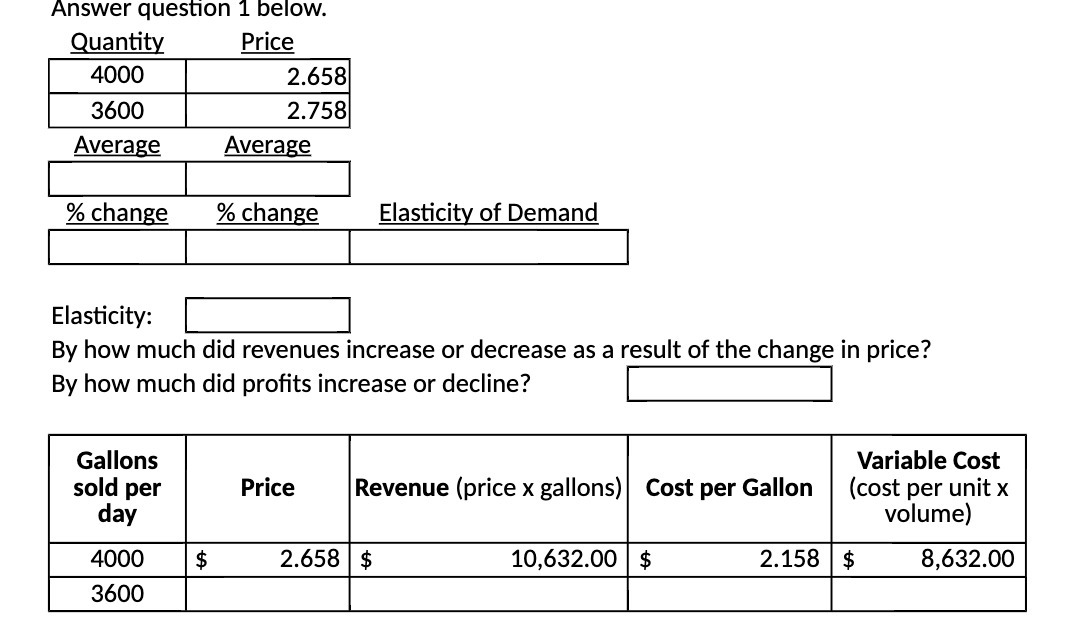Click the Elasticity of Demand answer box
The image size is (1092, 621).
tap(488, 246)
